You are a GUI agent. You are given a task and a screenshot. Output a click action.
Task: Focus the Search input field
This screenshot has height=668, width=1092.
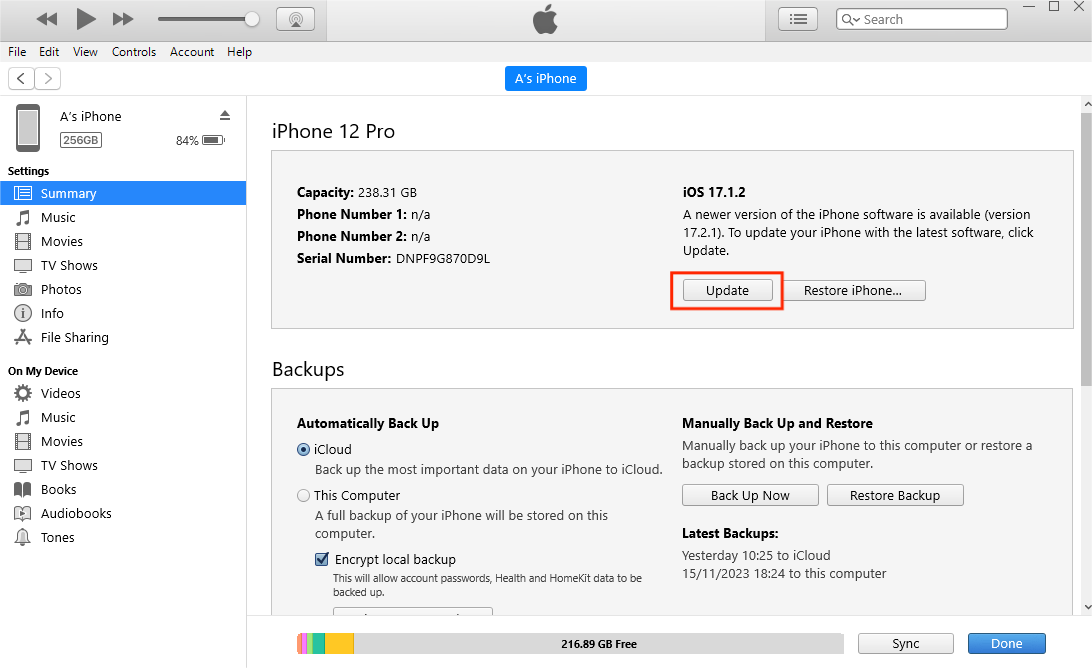tap(921, 20)
